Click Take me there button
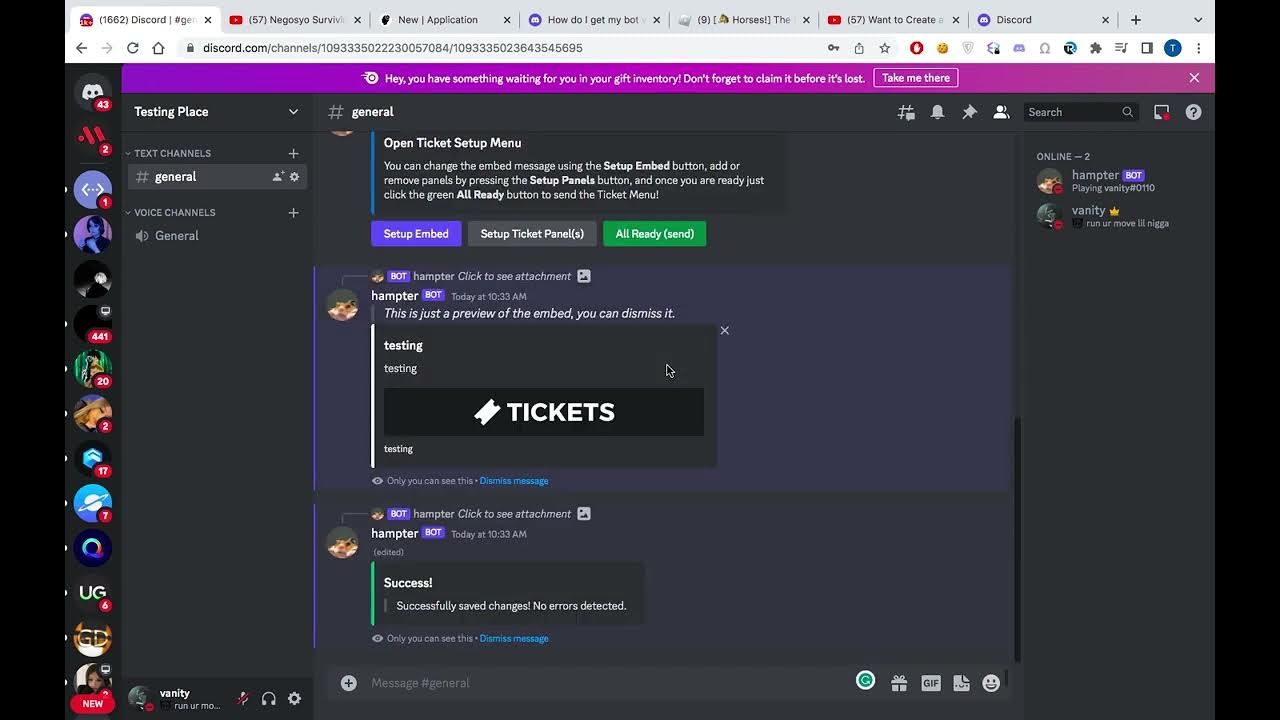This screenshot has height=720, width=1280. [915, 78]
